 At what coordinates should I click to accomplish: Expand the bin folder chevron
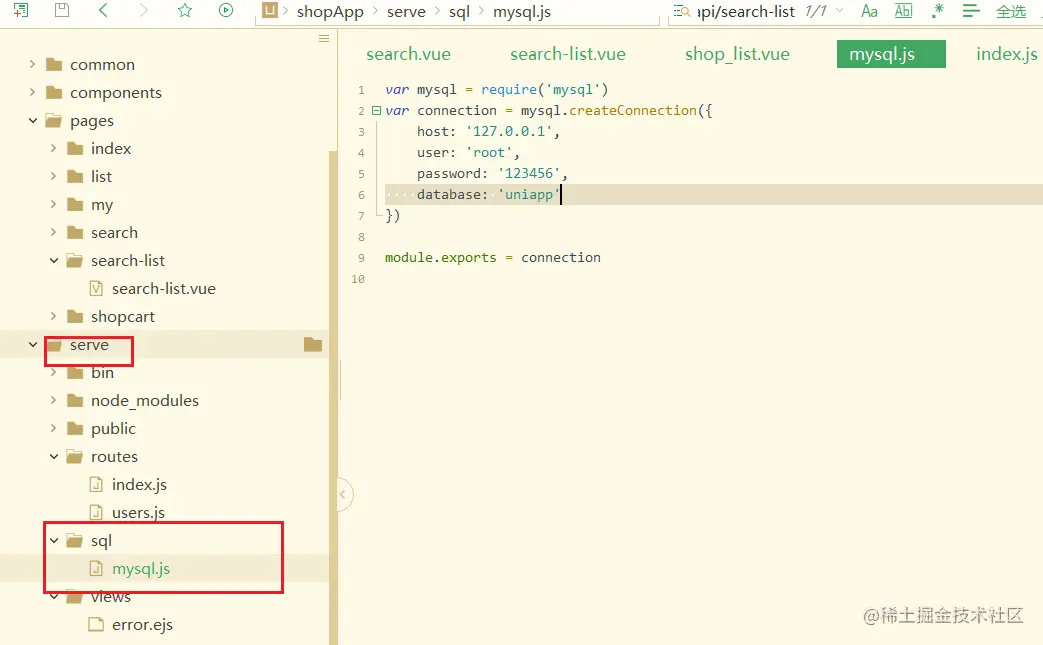(54, 372)
